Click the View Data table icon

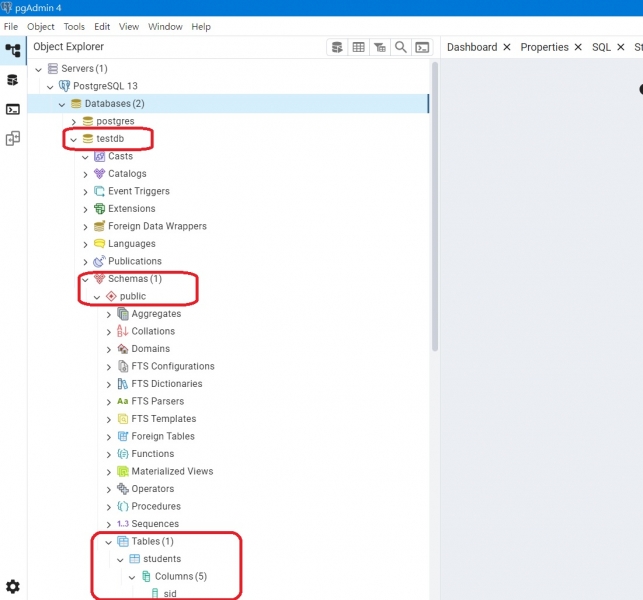tap(358, 47)
